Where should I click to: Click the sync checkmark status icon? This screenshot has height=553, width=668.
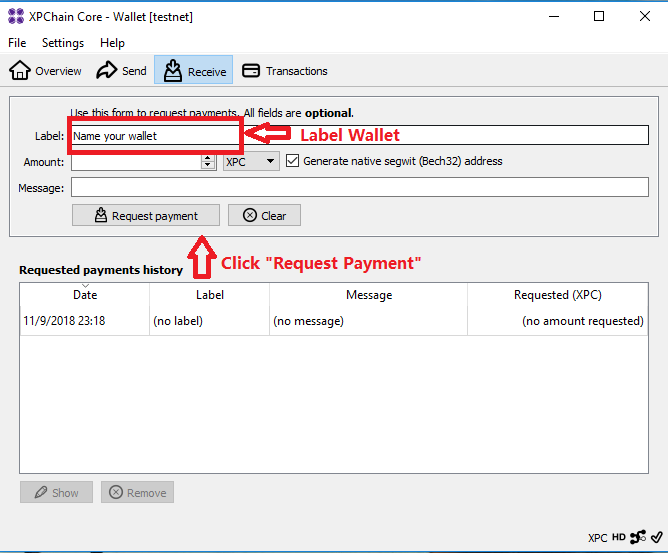tap(656, 537)
